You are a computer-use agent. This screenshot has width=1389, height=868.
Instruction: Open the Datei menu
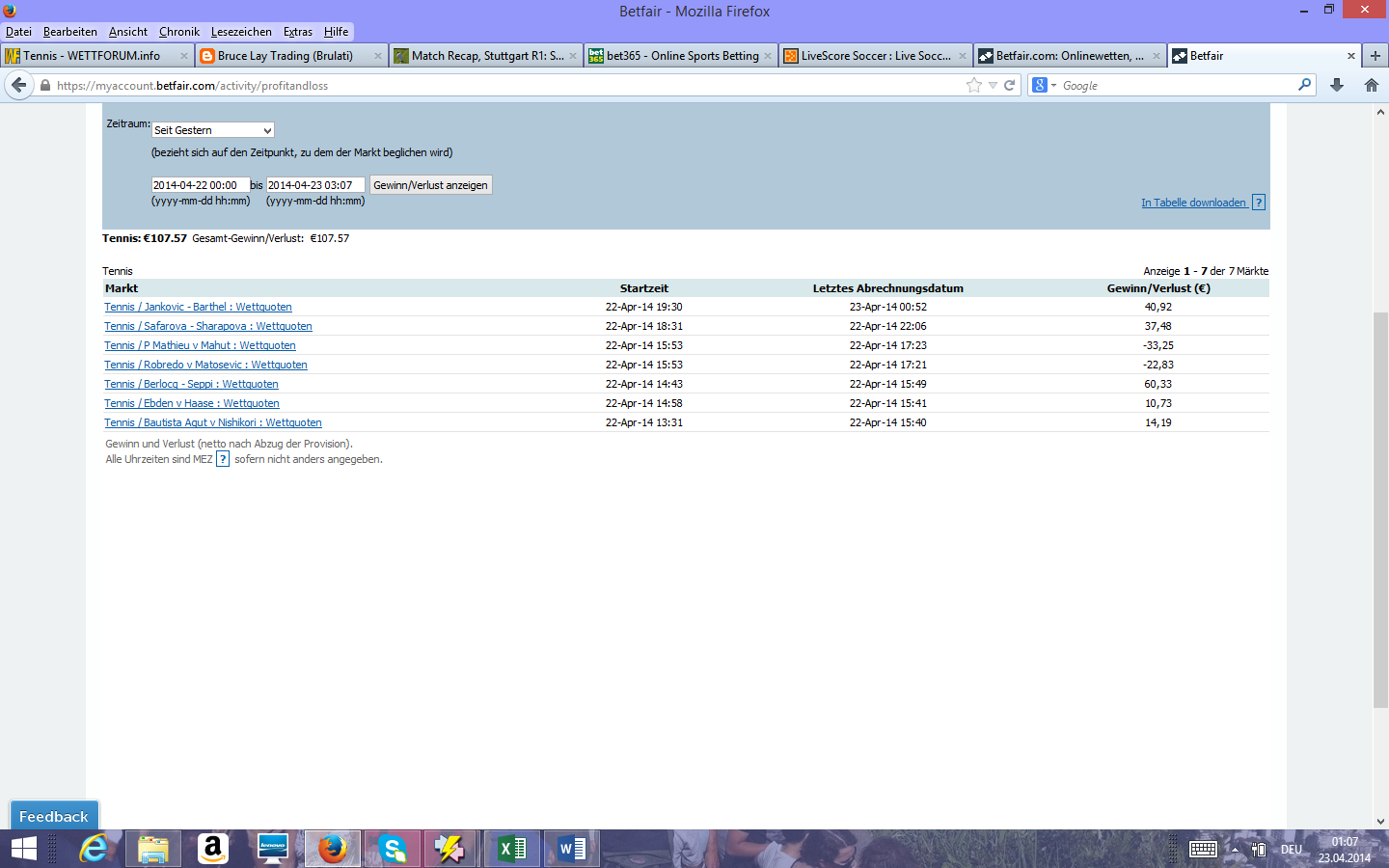[18, 32]
